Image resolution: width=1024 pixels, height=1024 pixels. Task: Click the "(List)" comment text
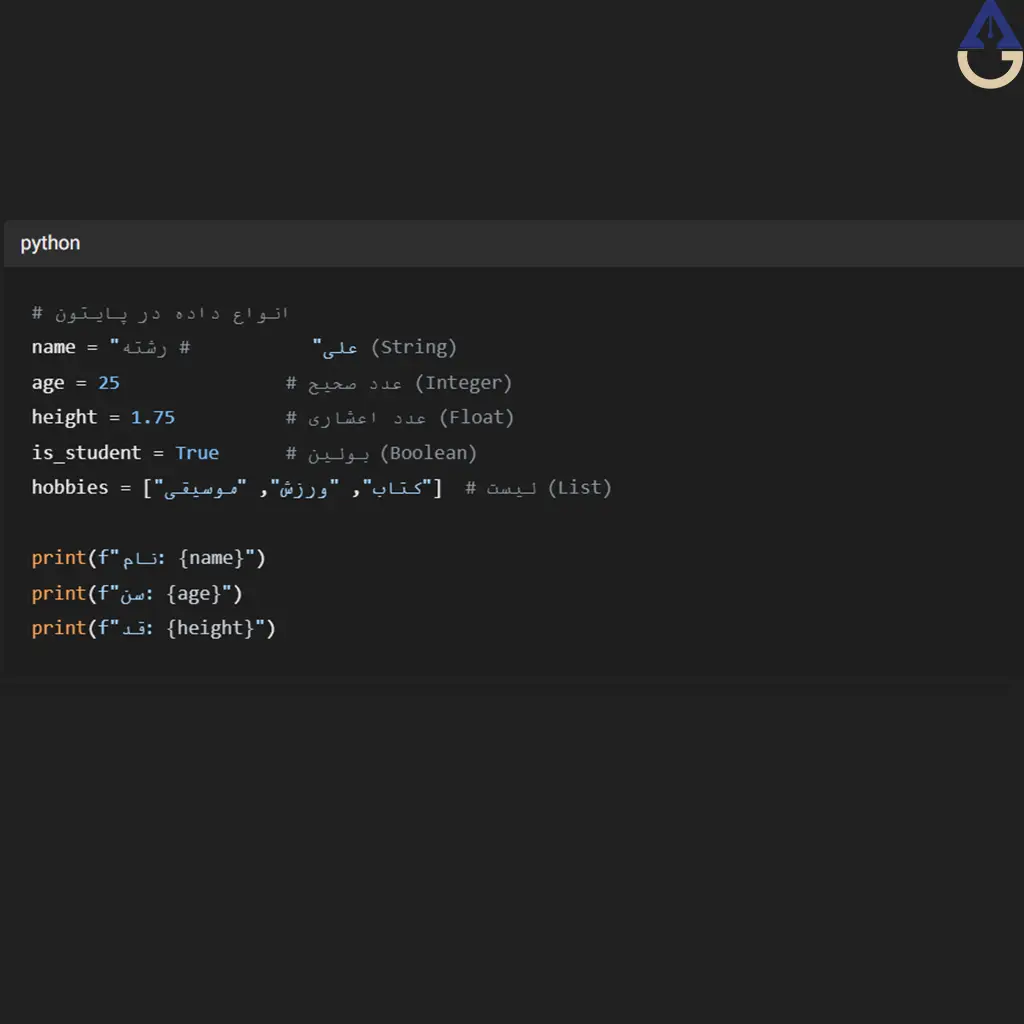click(x=580, y=488)
